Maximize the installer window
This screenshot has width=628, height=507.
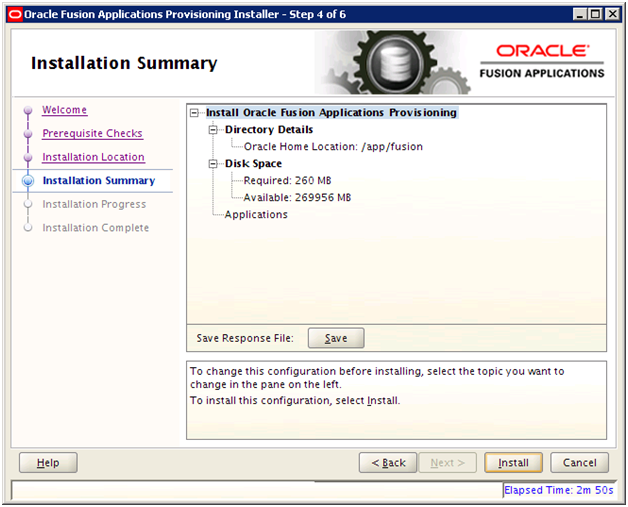coord(596,15)
